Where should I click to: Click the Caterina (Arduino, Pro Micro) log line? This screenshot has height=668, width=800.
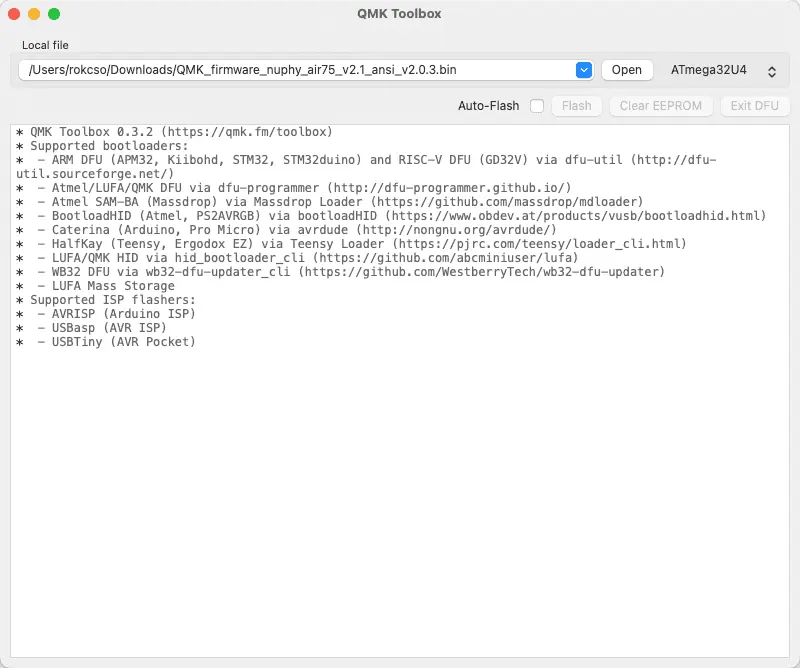tap(286, 230)
